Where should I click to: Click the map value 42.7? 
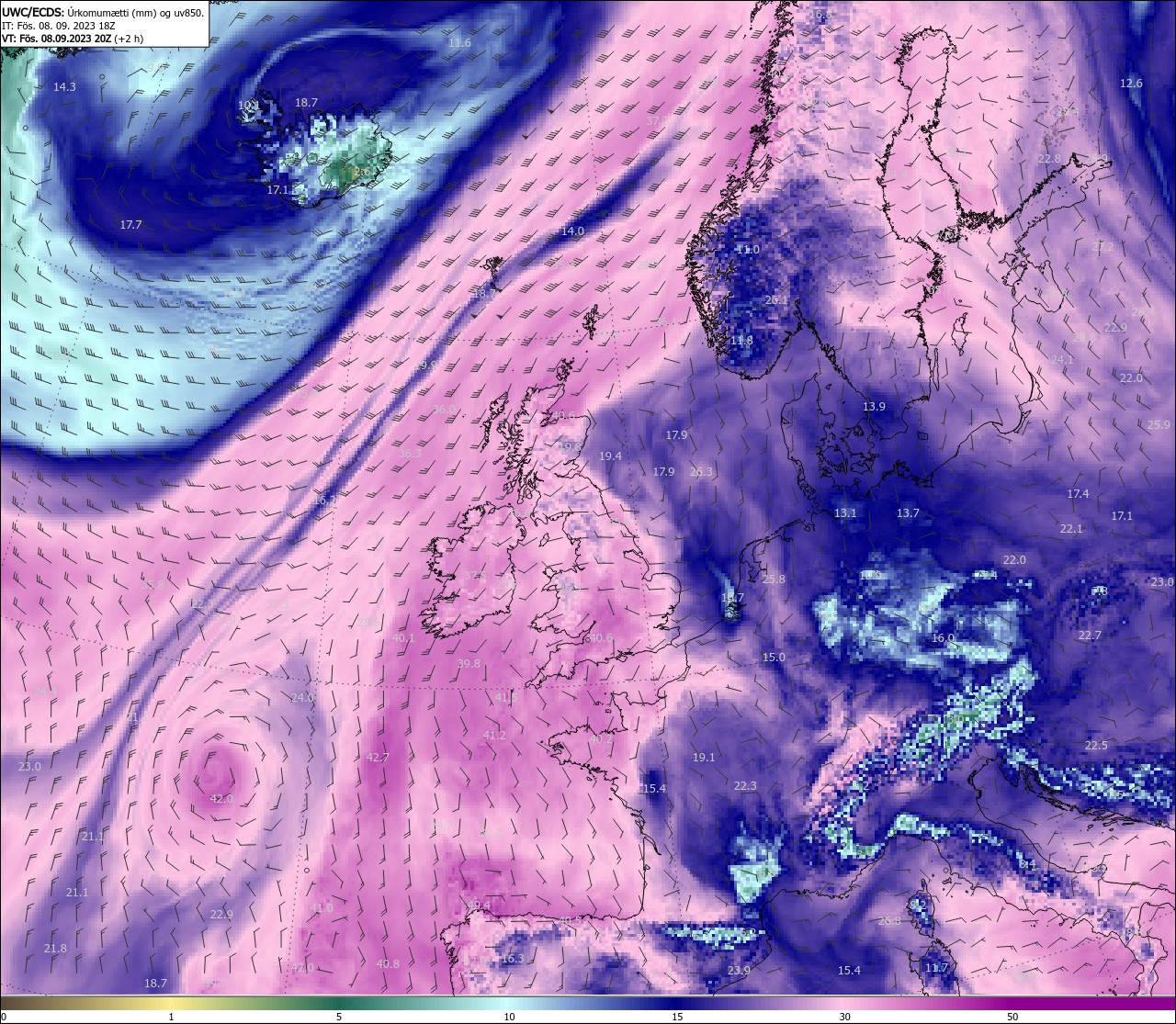(x=378, y=758)
